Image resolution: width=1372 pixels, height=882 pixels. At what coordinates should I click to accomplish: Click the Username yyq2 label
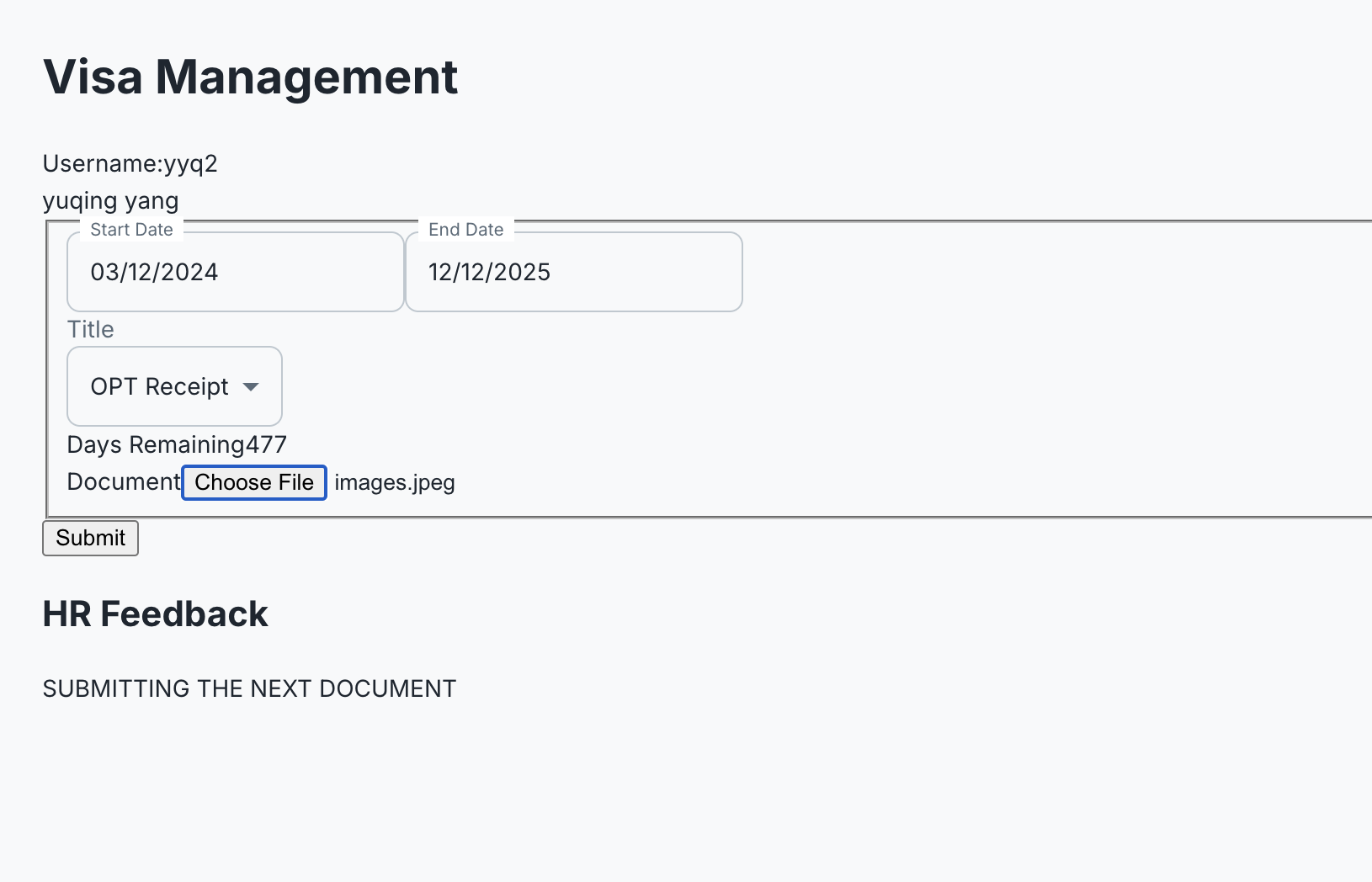coord(130,163)
